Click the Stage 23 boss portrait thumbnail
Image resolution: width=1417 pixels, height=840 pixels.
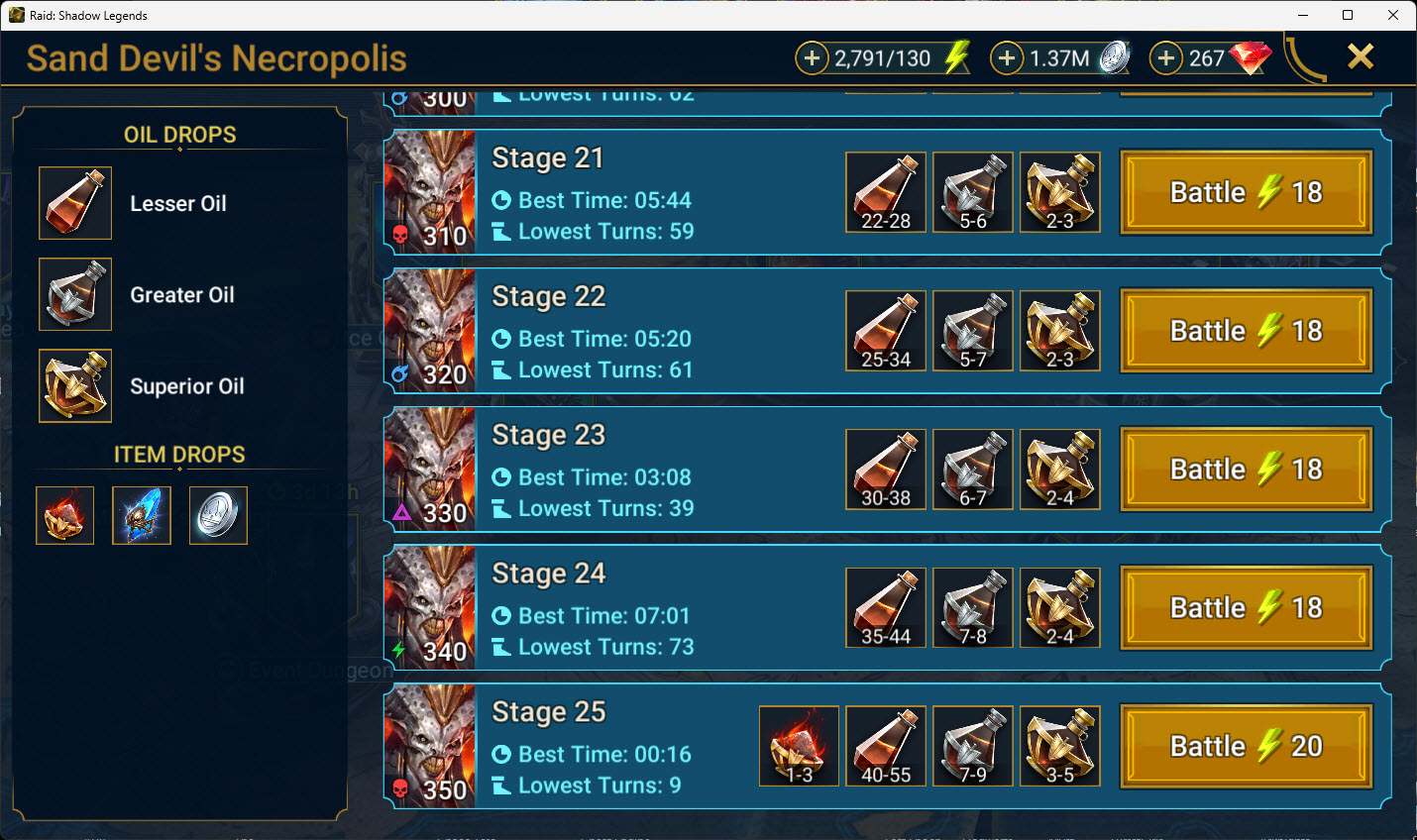pos(429,470)
